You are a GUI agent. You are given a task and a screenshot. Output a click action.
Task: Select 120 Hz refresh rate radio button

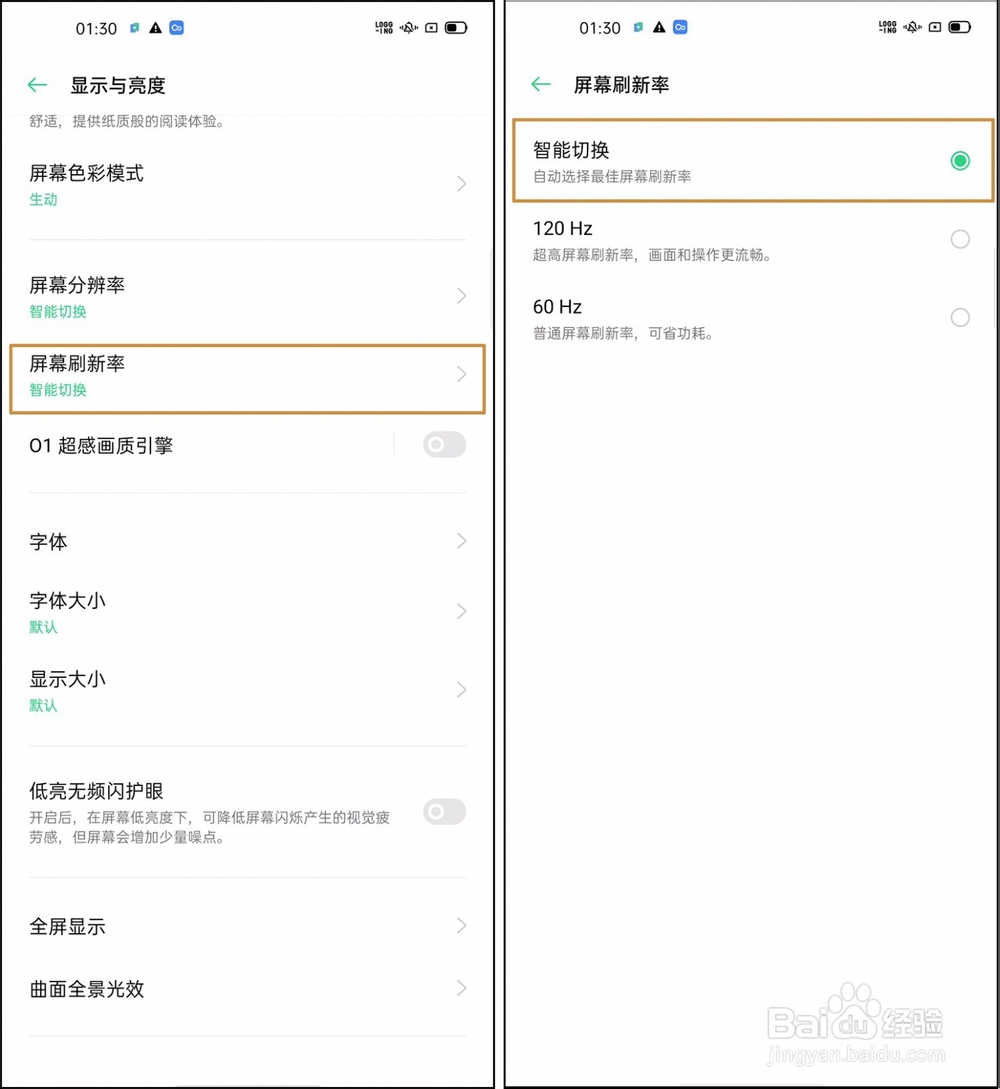[960, 239]
